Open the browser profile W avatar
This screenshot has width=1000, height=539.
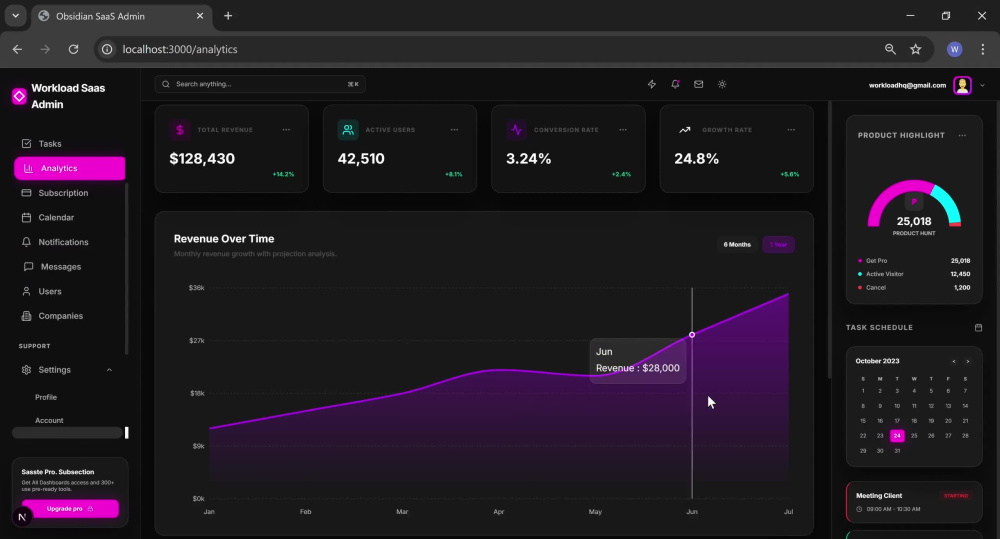[x=955, y=49]
